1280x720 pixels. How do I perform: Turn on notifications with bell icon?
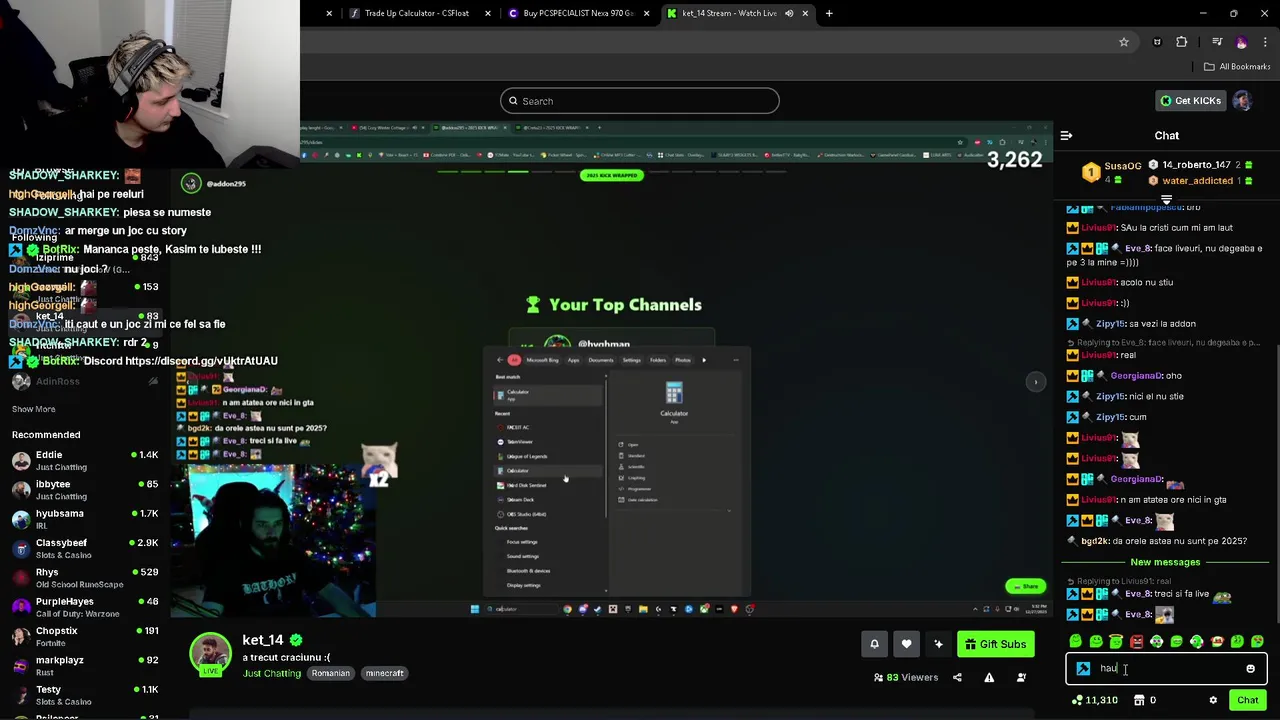click(874, 644)
